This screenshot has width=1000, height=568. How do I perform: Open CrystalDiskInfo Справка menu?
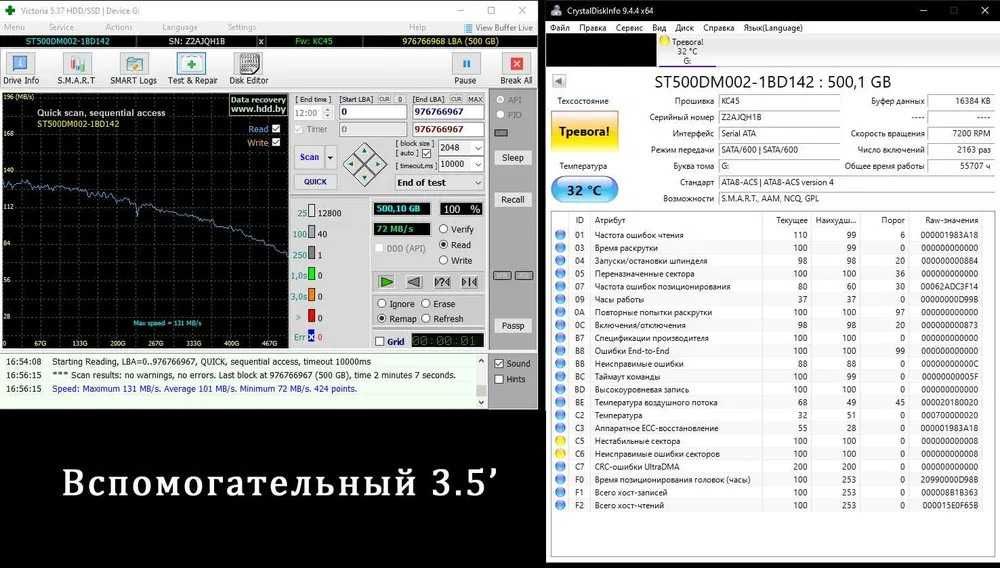point(719,27)
